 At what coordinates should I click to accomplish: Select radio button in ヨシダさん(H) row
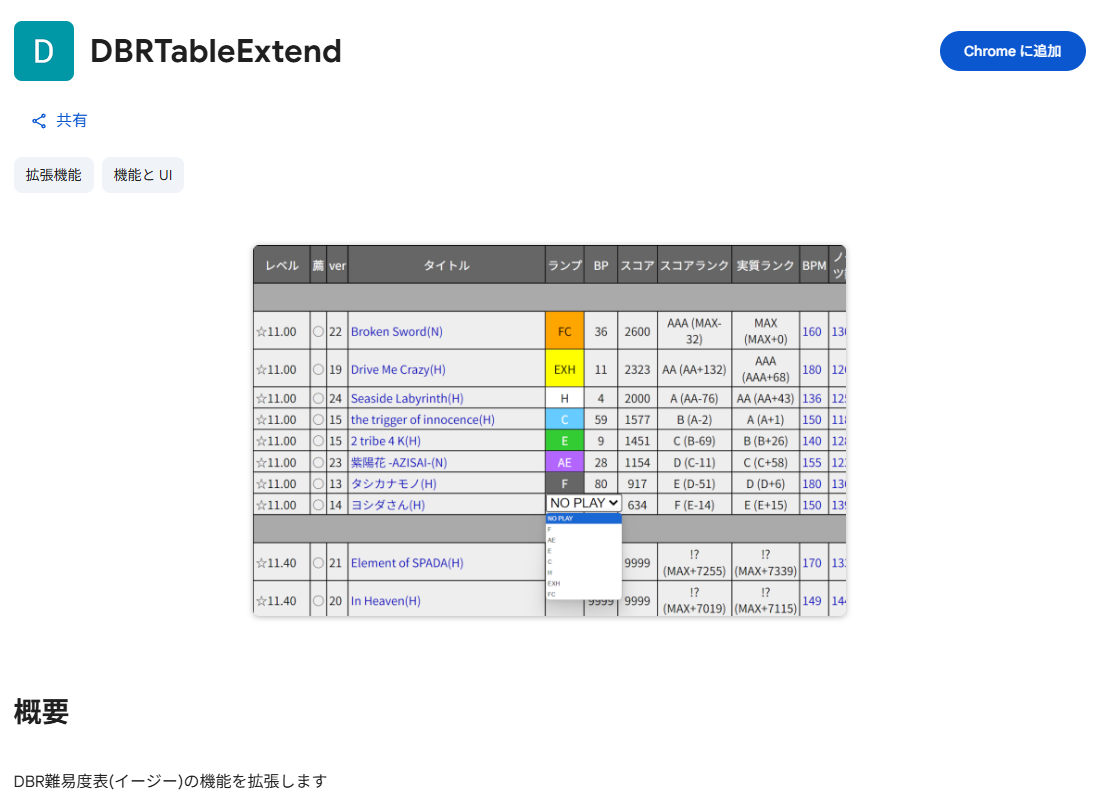318,505
